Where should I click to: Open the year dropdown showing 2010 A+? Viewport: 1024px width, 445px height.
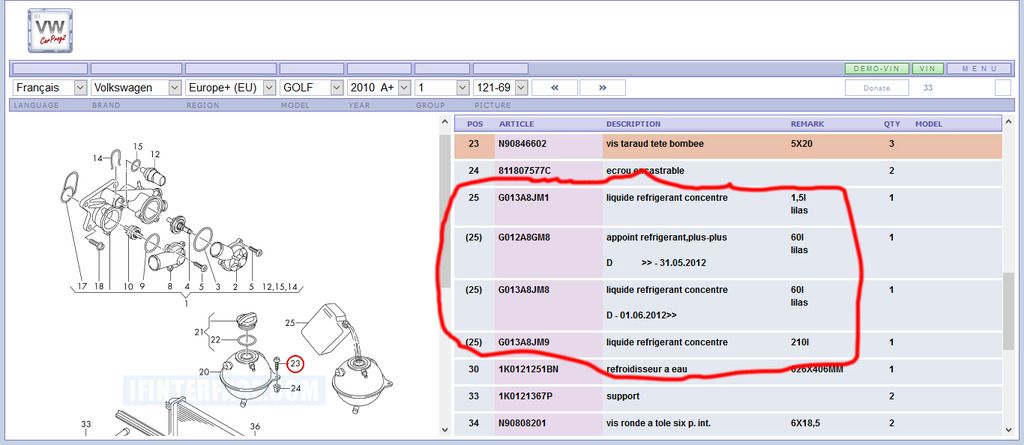379,88
